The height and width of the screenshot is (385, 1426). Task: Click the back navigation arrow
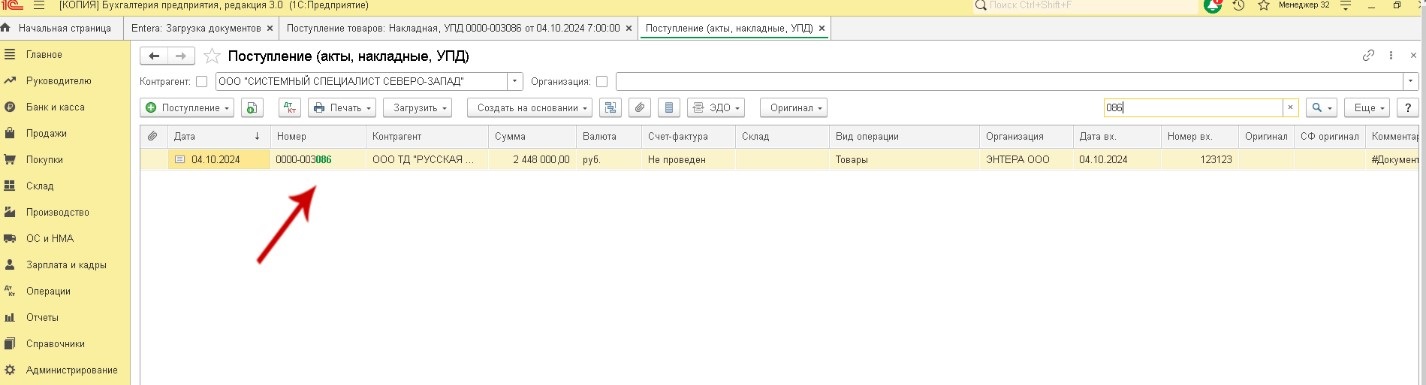pos(153,56)
